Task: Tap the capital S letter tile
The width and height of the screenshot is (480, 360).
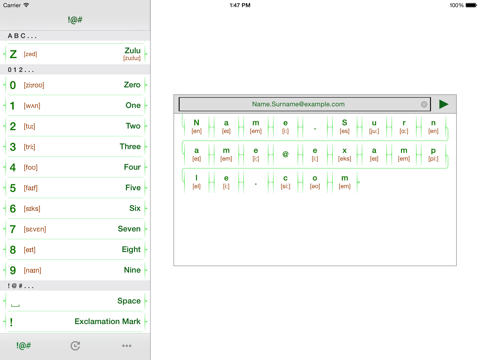Action: tap(344, 127)
